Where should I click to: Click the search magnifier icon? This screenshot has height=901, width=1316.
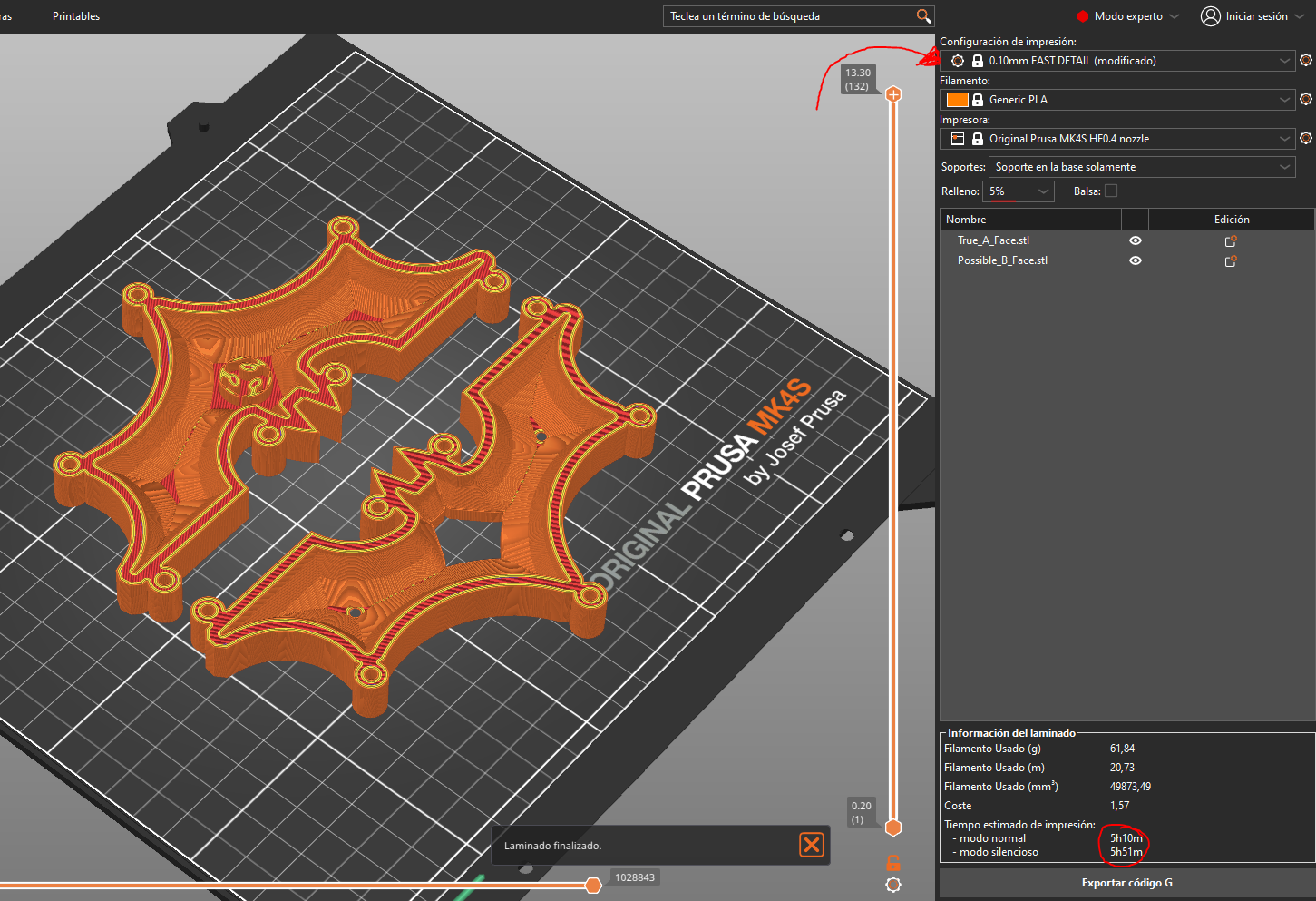coord(923,16)
